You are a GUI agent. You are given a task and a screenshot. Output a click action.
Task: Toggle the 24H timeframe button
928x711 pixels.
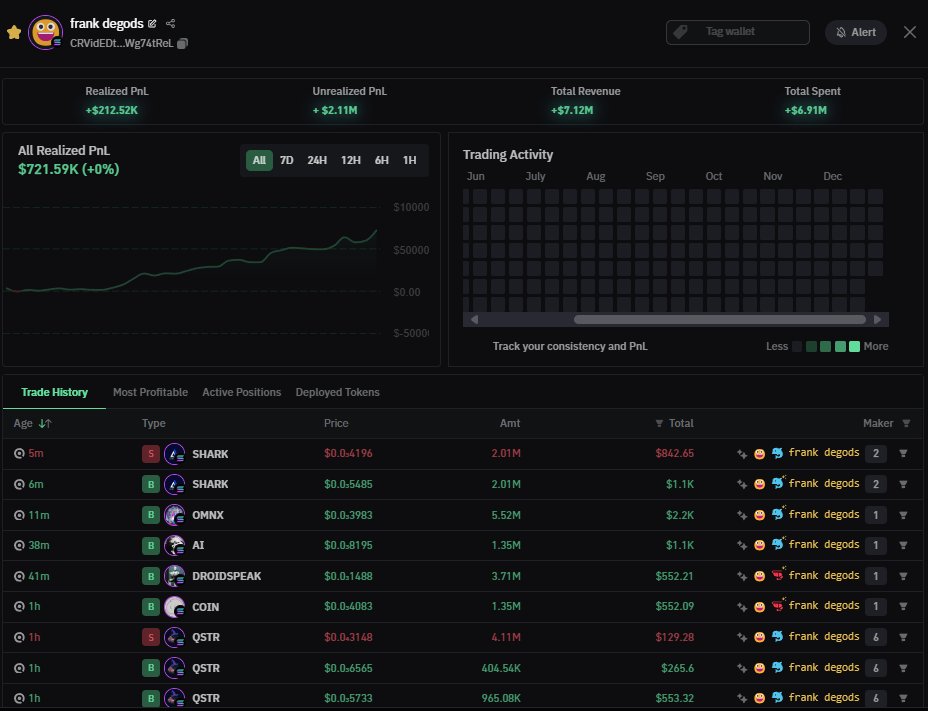(317, 160)
